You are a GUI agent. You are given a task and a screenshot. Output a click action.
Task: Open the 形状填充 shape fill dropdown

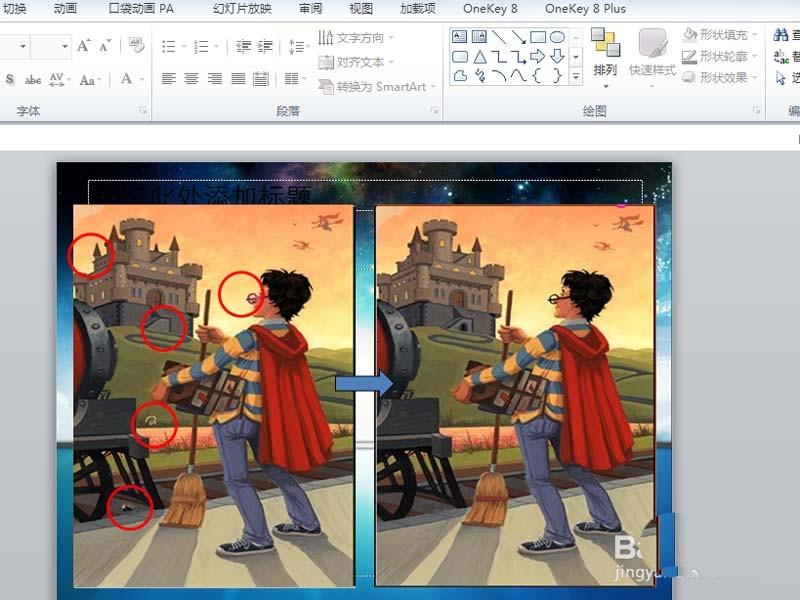click(721, 35)
